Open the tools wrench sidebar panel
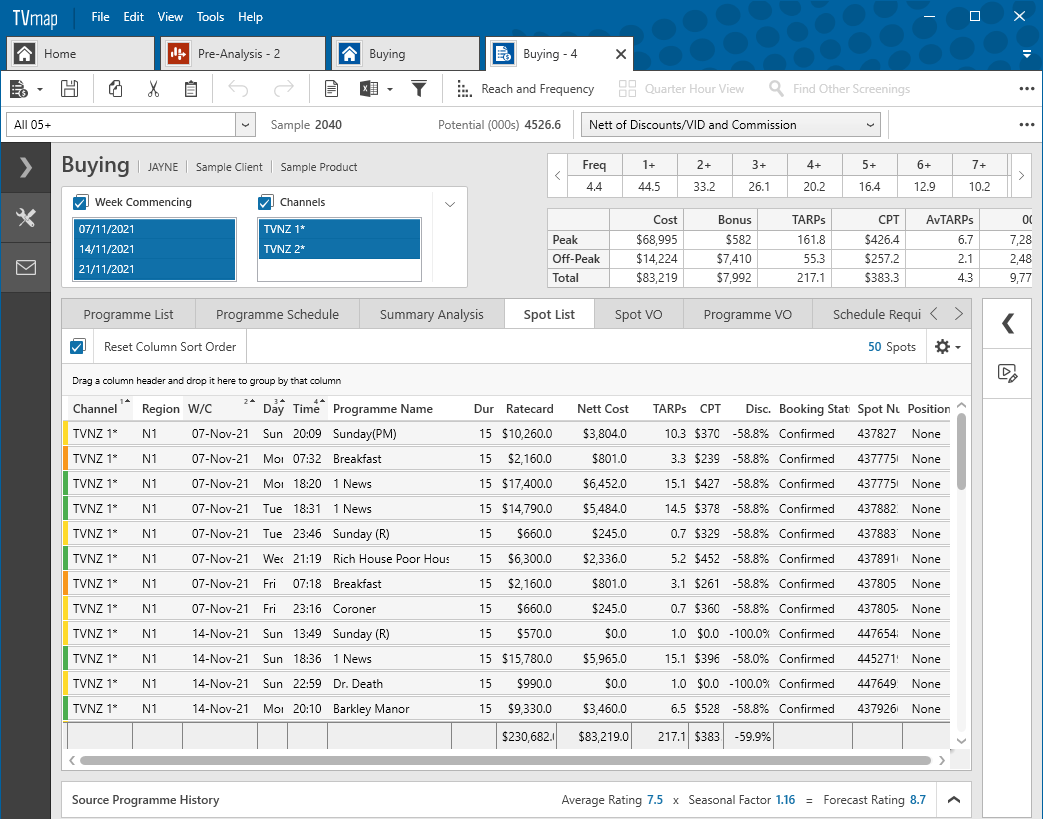Image resolution: width=1043 pixels, height=819 pixels. 25,218
